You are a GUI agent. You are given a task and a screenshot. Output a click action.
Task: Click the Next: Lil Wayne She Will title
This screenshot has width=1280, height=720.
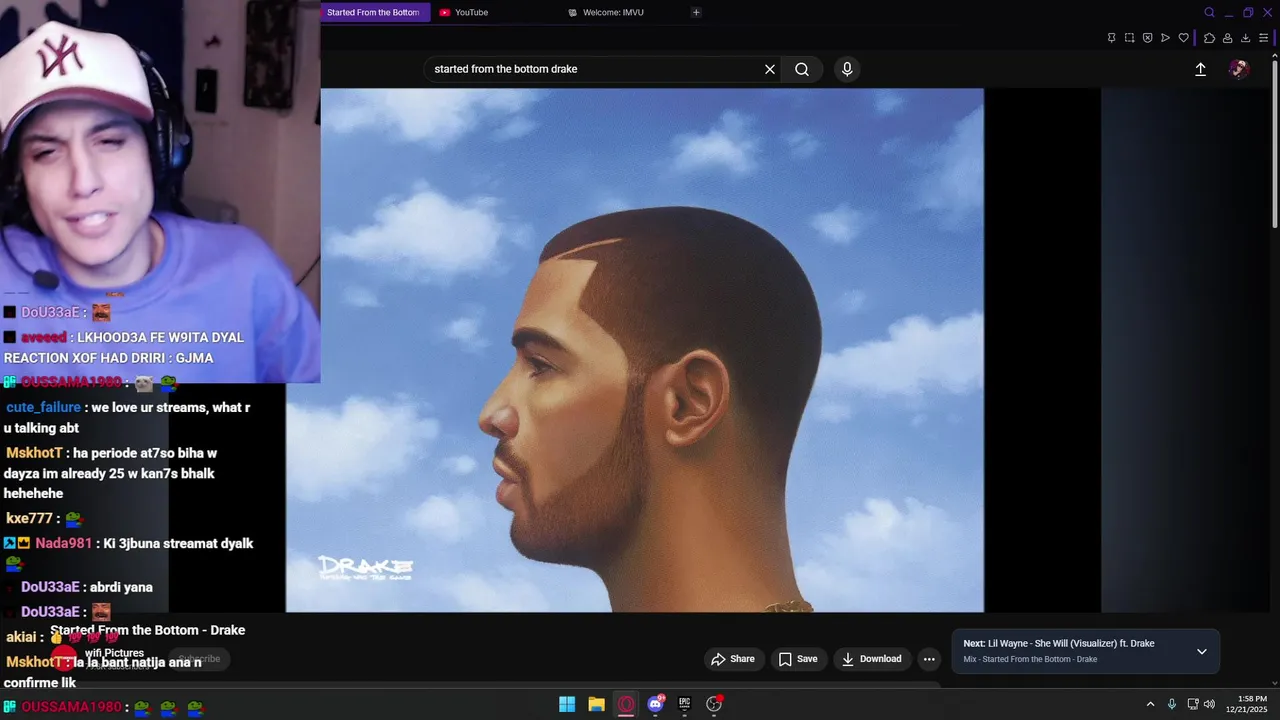[1059, 643]
